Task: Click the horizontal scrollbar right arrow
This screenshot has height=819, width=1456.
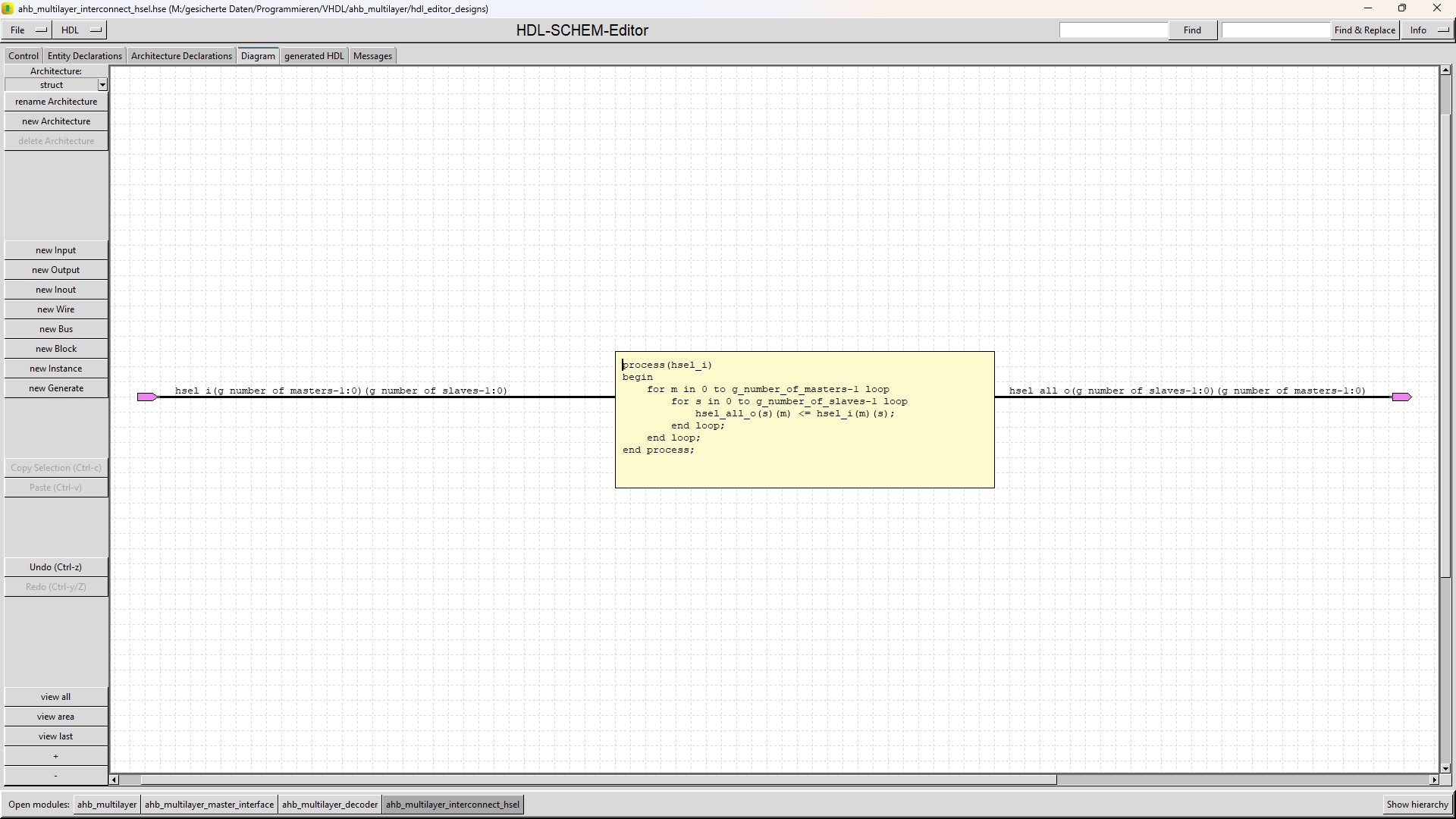Action: 1433,780
